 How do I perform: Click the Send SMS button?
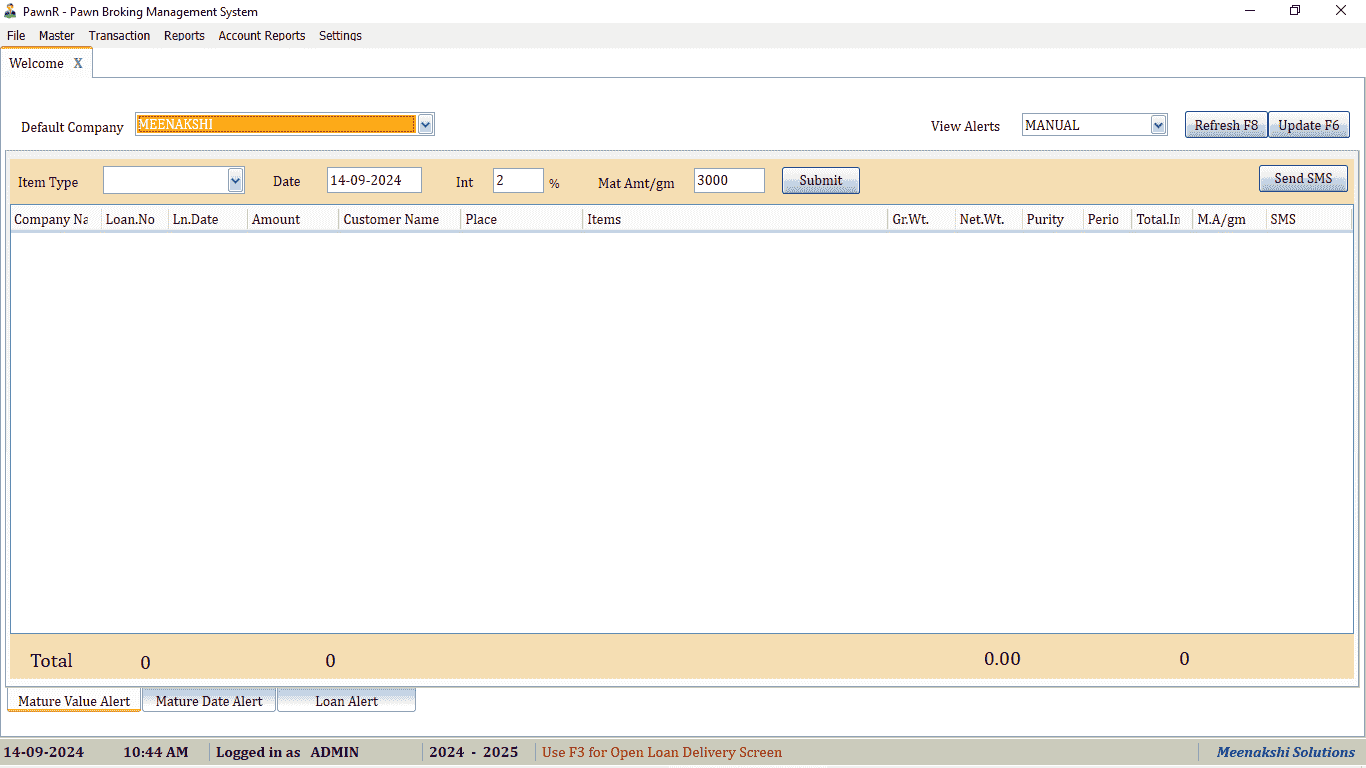click(x=1303, y=178)
